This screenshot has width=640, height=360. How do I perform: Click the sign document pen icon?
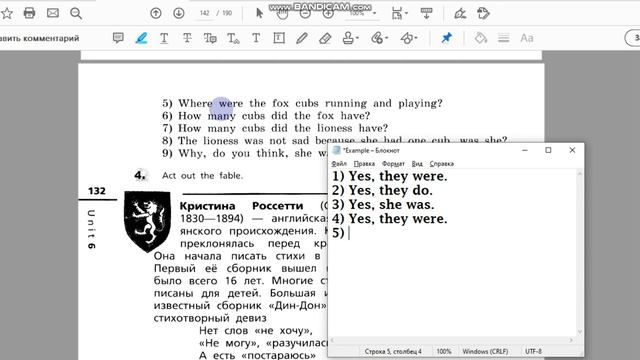(460, 13)
